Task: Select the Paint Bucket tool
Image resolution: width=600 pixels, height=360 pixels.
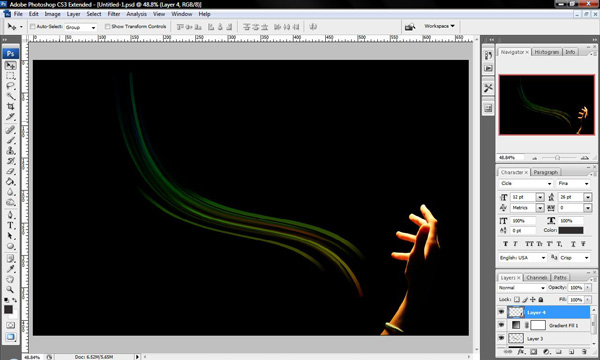Action: (10, 181)
